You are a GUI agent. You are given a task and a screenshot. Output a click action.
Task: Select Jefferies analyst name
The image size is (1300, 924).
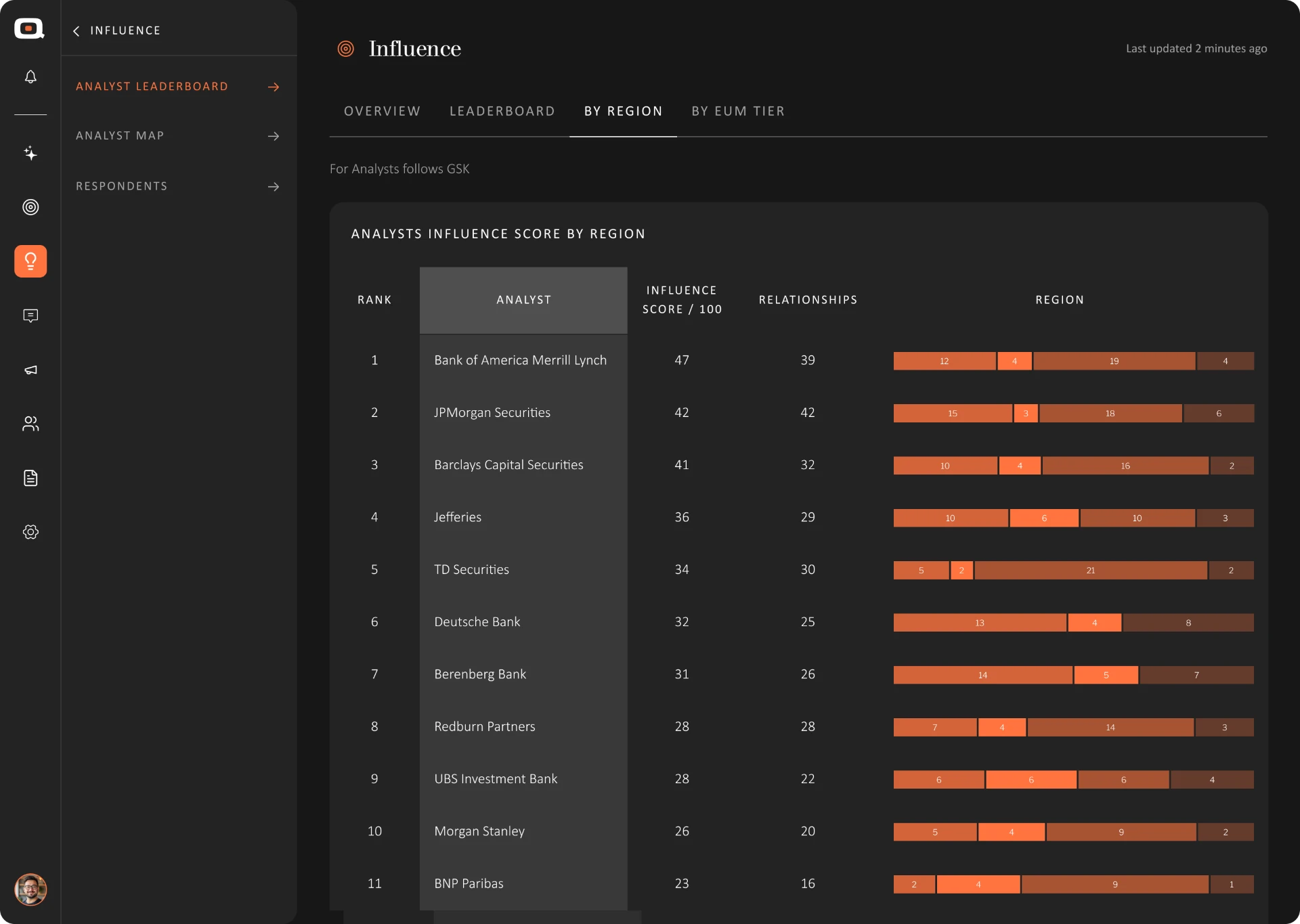pos(458,517)
